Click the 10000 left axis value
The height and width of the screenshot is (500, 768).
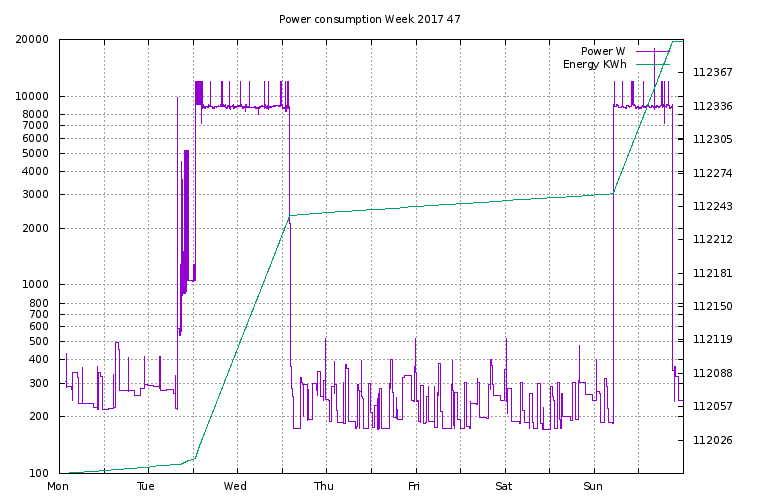point(32,96)
